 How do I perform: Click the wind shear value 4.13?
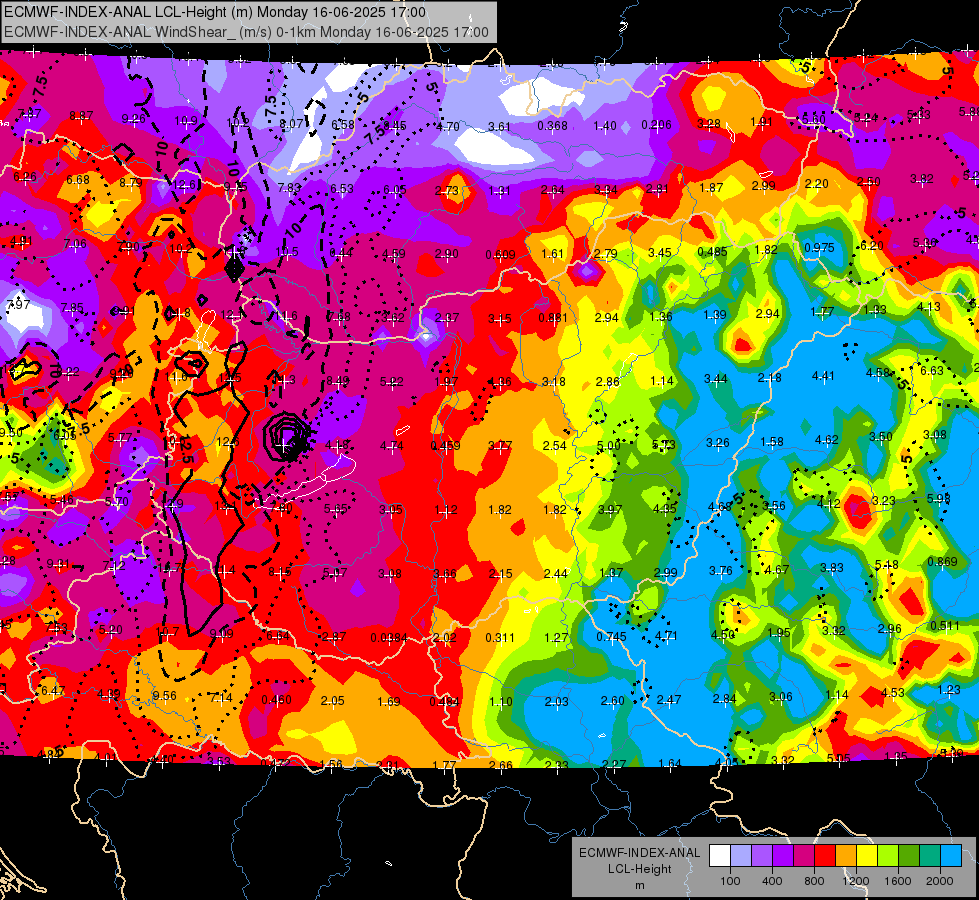pyautogui.click(x=928, y=307)
